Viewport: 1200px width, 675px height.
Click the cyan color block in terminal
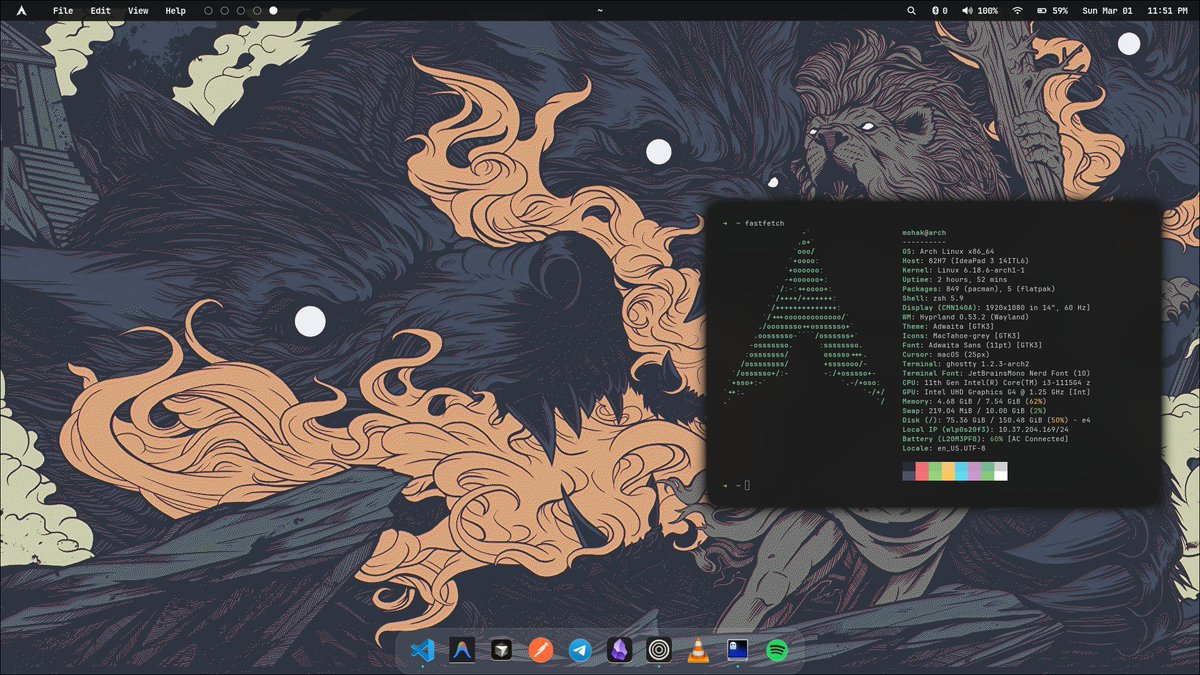(x=961, y=471)
